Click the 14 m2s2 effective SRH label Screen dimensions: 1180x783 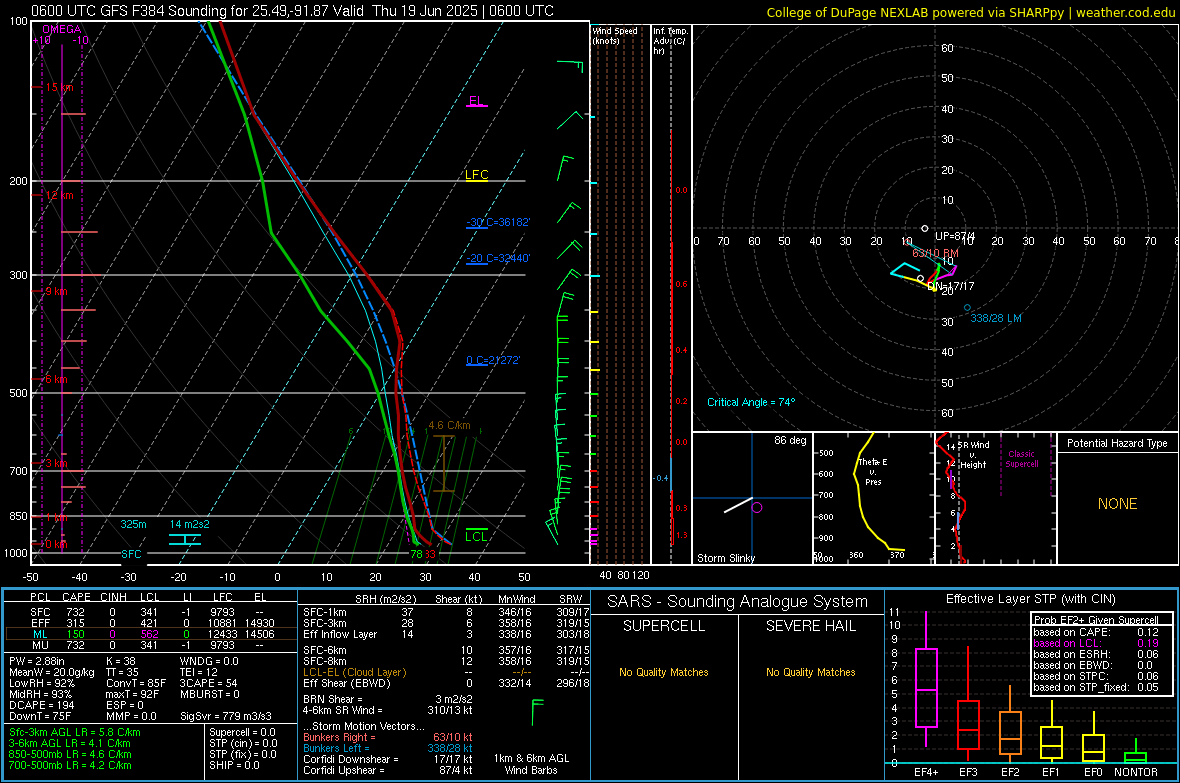coord(190,524)
